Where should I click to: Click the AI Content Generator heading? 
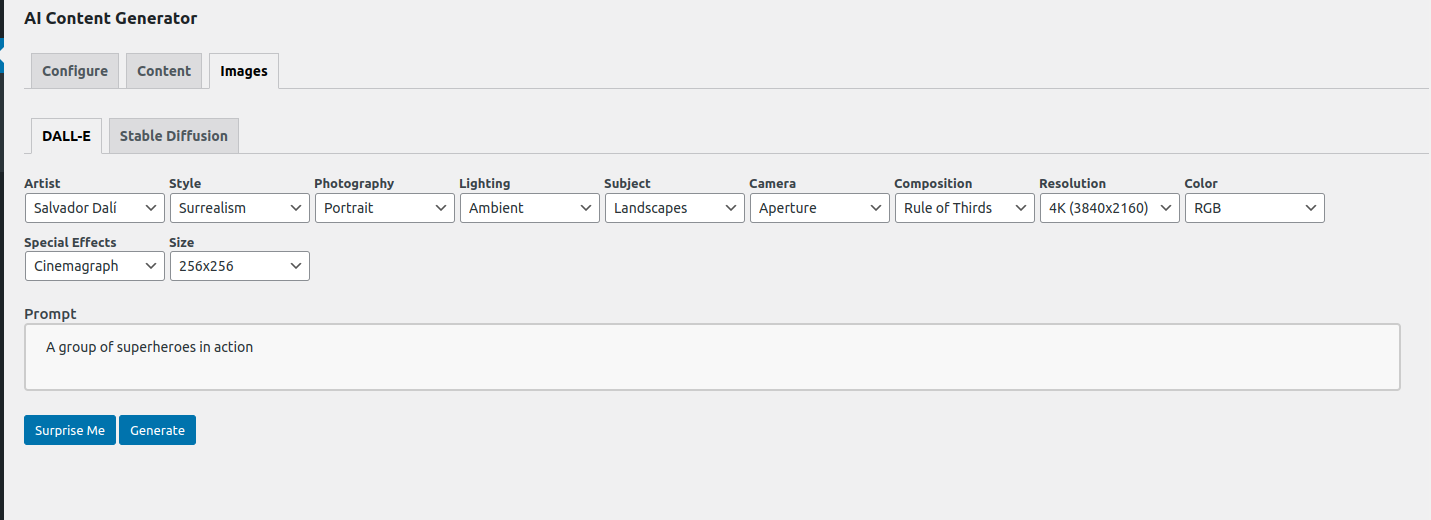(x=111, y=18)
